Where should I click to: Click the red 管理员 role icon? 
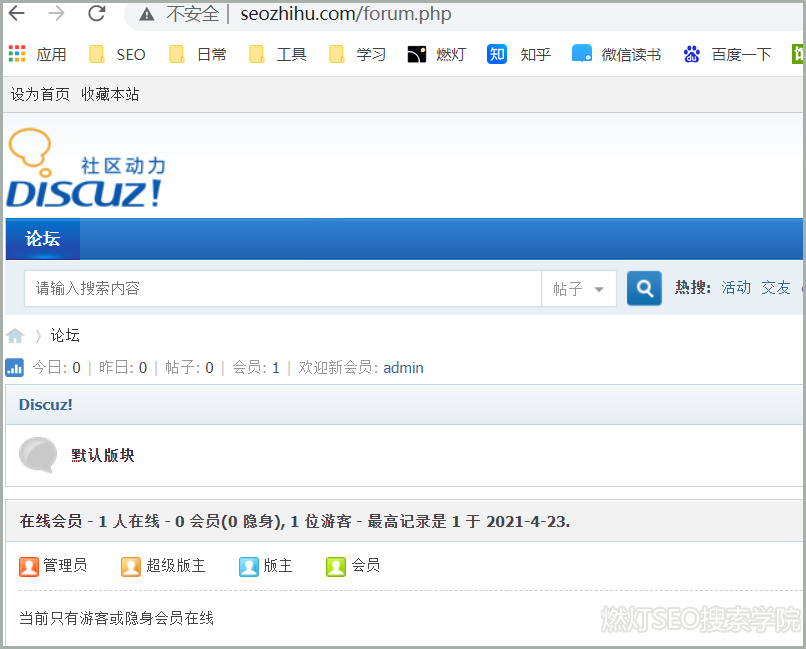tap(29, 567)
